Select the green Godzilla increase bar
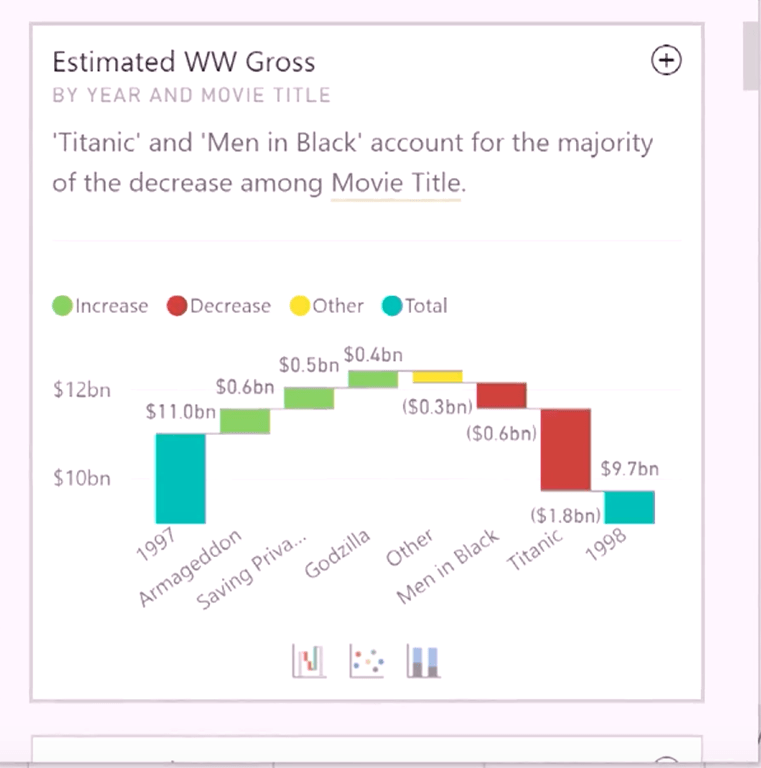761x768 pixels. 373,379
